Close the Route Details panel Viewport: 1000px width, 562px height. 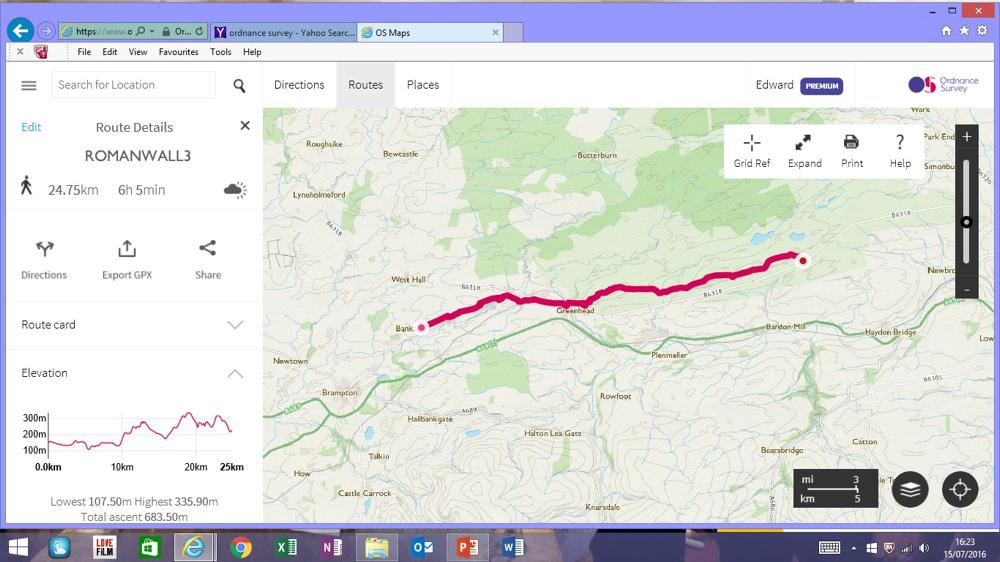(245, 126)
